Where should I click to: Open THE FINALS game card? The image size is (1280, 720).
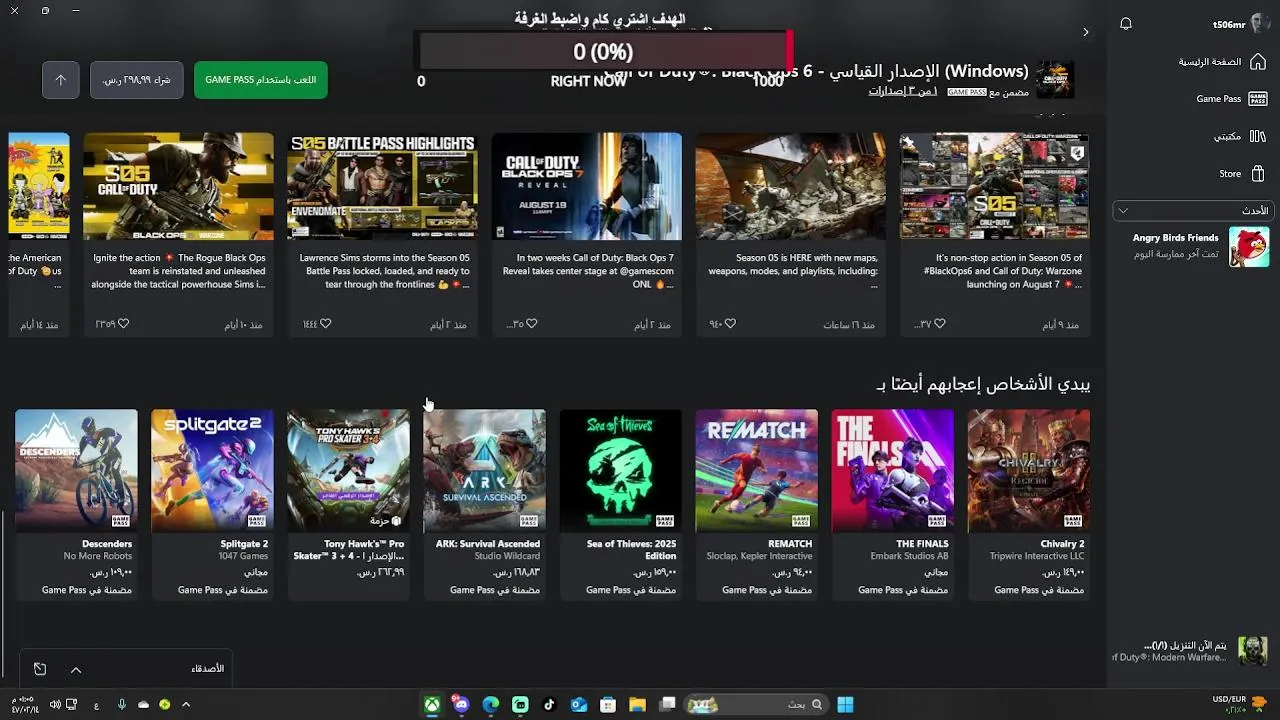[892, 504]
